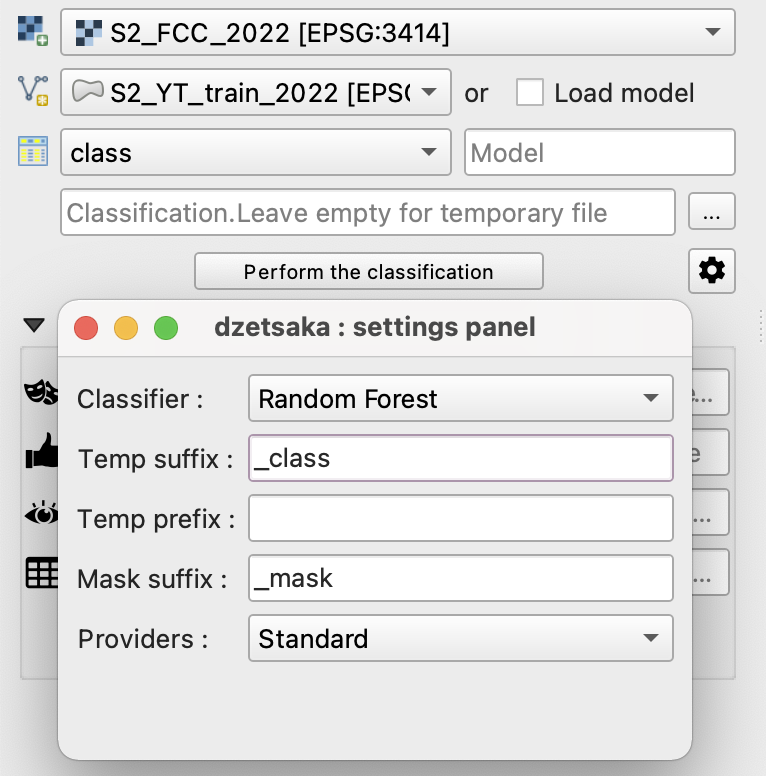Click the table grid icon in the options list
766x776 pixels.
pos(40,573)
